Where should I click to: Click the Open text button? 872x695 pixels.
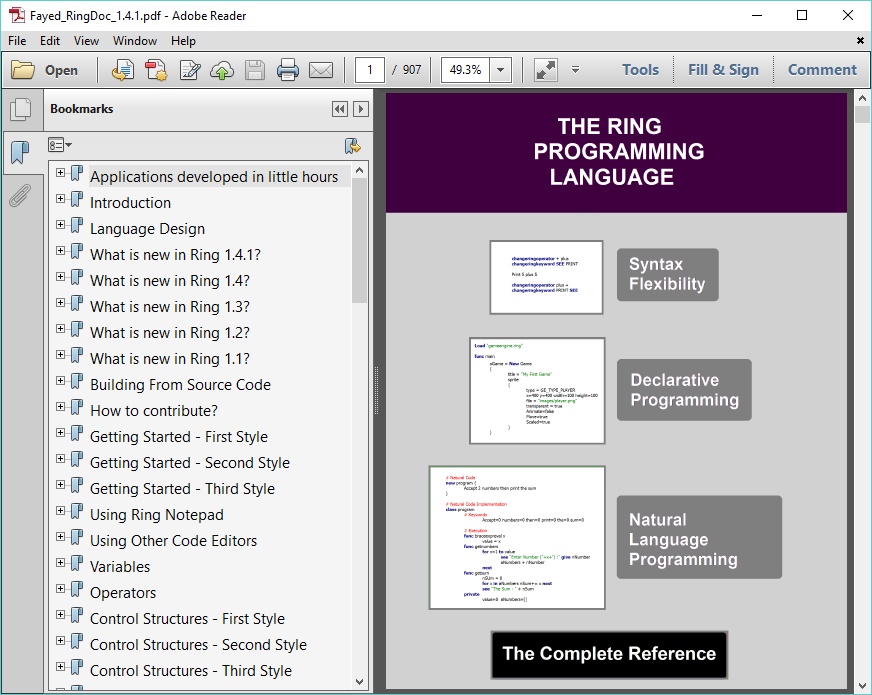point(61,71)
